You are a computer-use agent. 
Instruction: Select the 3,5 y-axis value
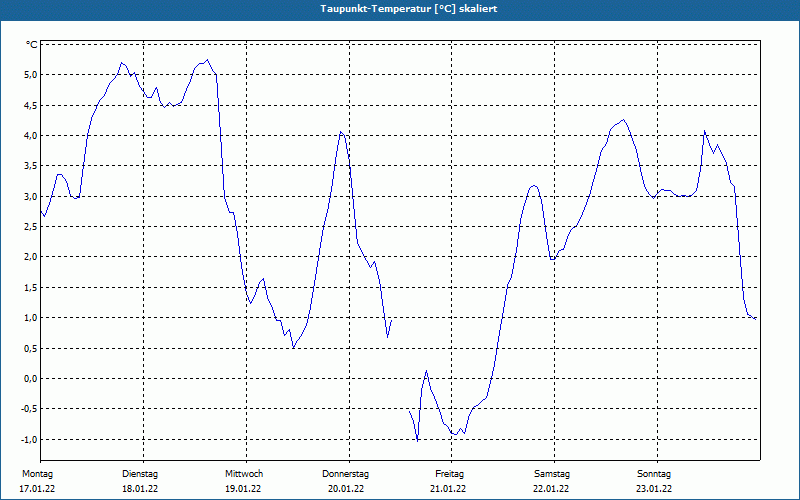(x=31, y=166)
